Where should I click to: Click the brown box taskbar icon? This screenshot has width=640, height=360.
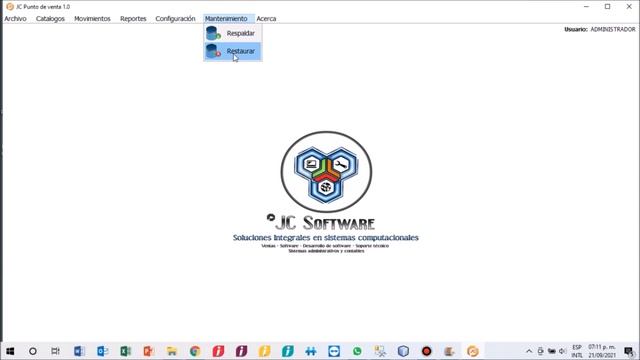coord(449,351)
